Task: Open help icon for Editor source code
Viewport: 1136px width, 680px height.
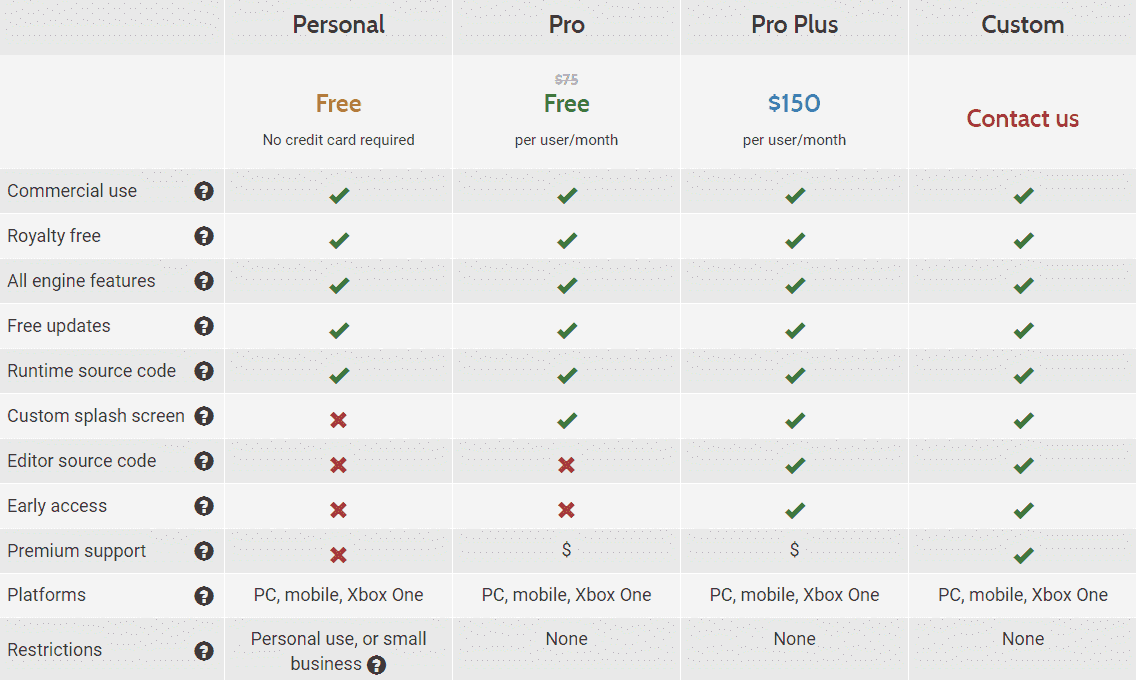Action: tap(204, 461)
